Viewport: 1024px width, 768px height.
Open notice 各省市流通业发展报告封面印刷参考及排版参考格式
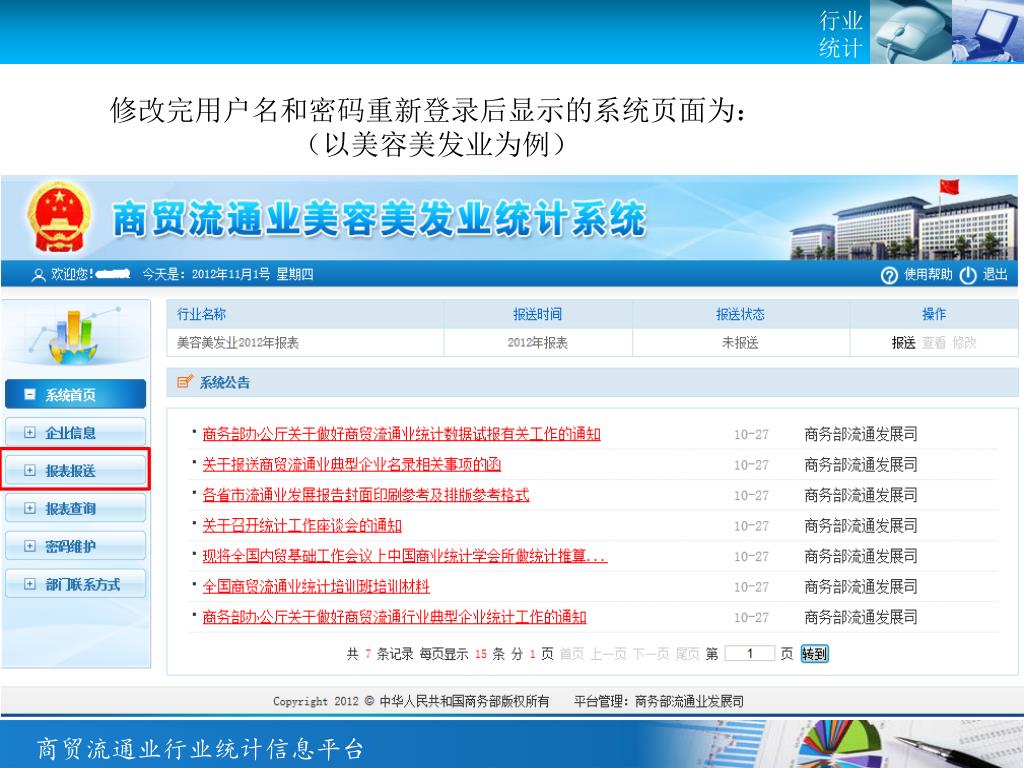click(x=366, y=495)
